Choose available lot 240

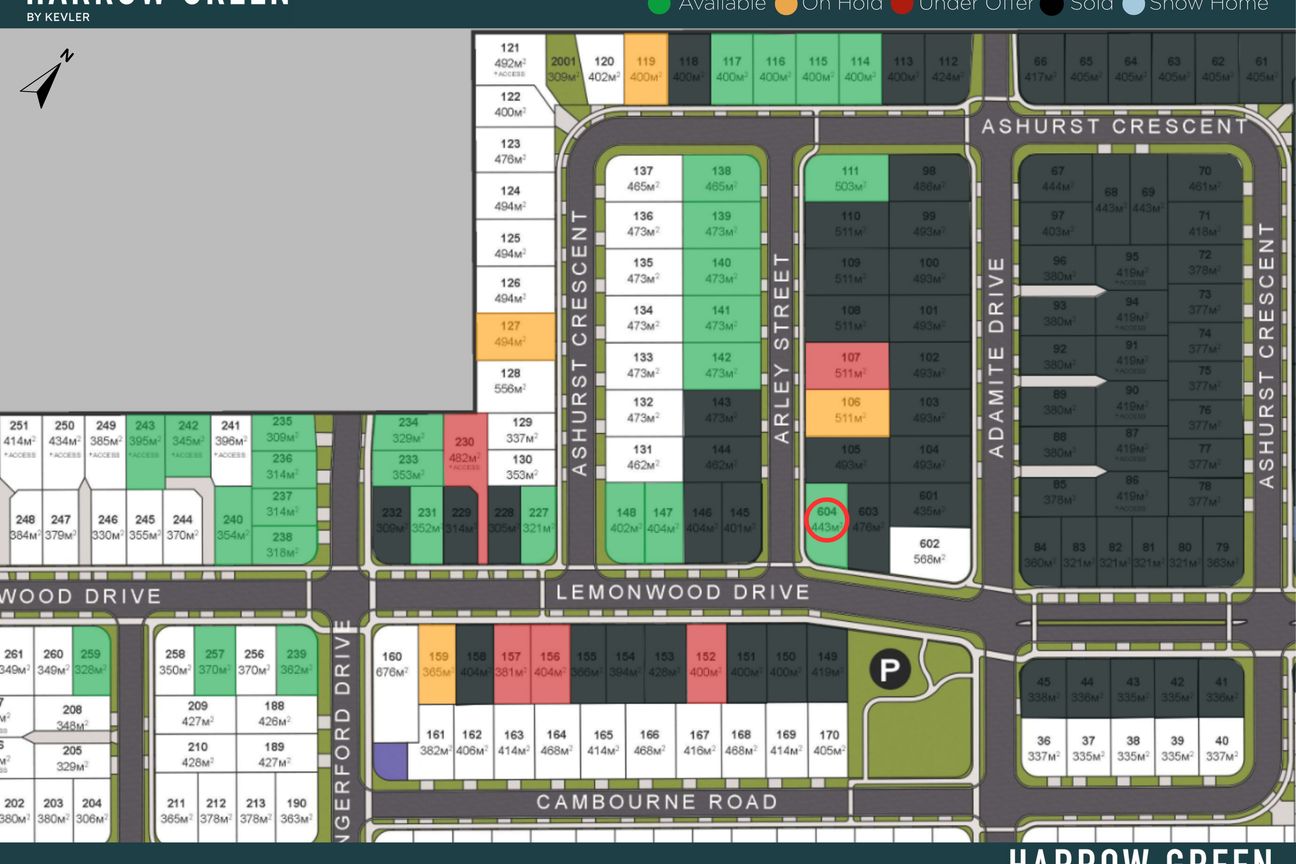click(x=233, y=525)
